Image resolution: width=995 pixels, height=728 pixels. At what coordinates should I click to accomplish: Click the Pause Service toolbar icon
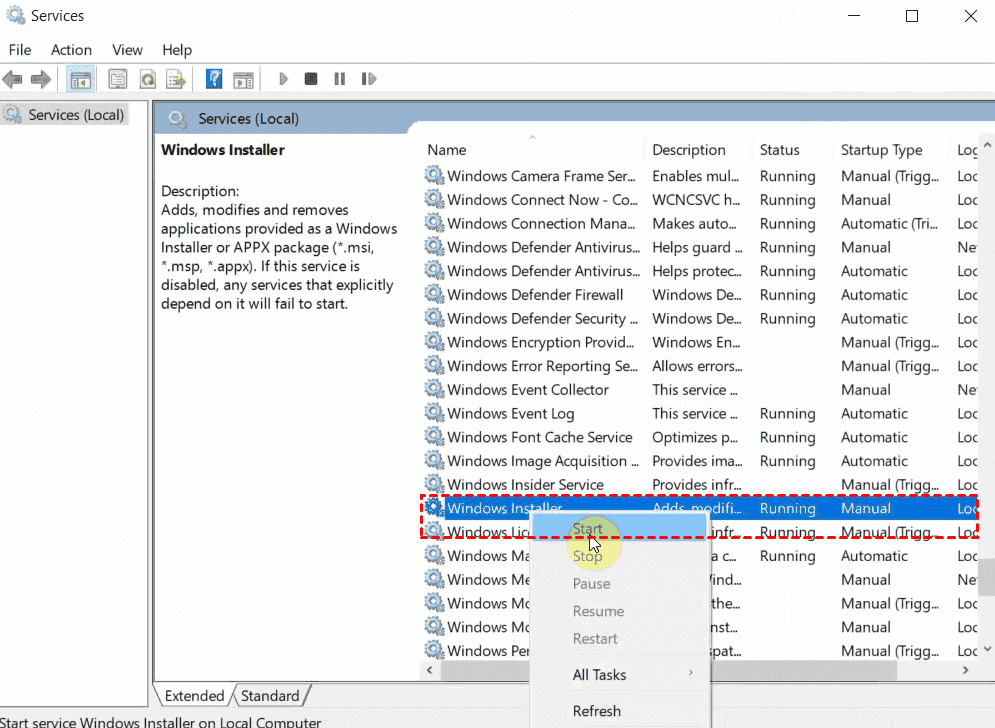point(339,79)
